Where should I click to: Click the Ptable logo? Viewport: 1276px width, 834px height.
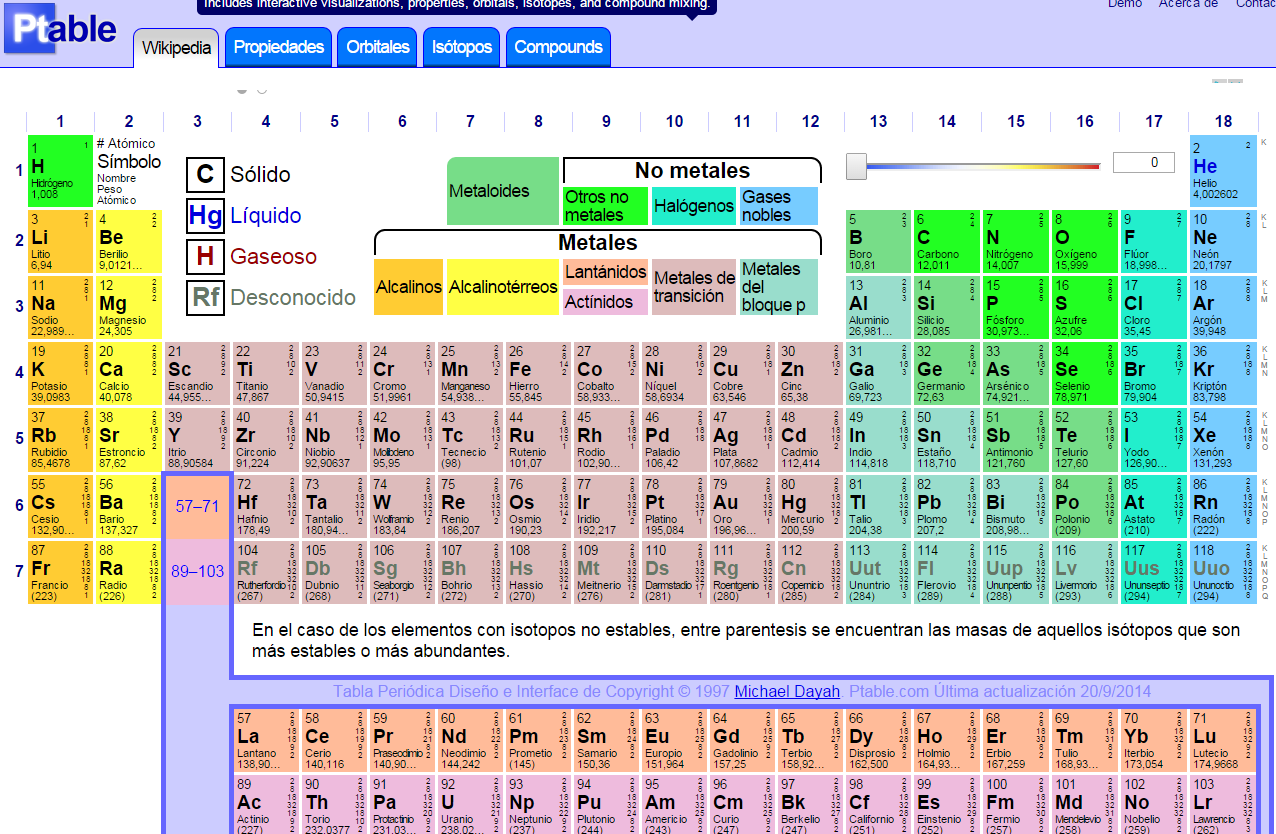[x=58, y=28]
